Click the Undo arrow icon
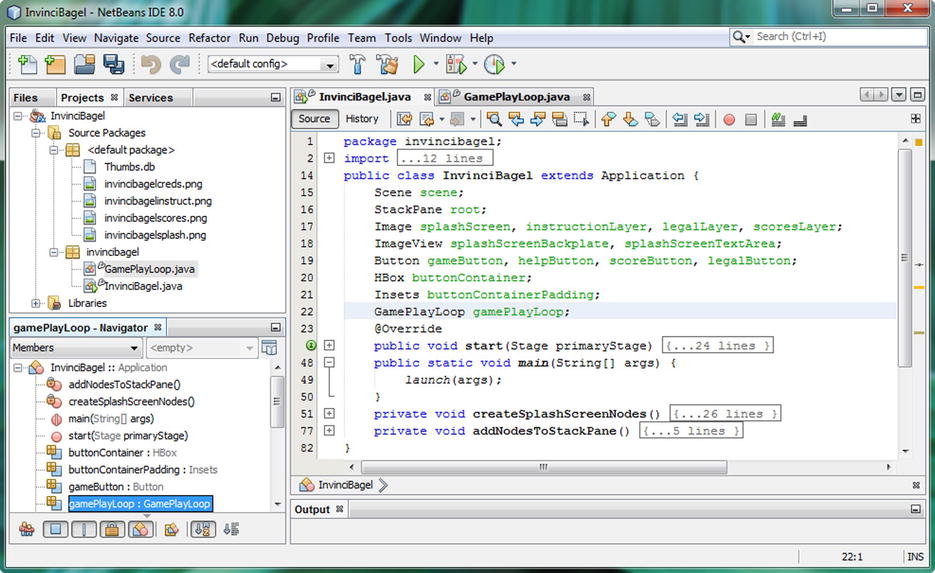Screen dimensions: 935x573 click(x=151, y=64)
